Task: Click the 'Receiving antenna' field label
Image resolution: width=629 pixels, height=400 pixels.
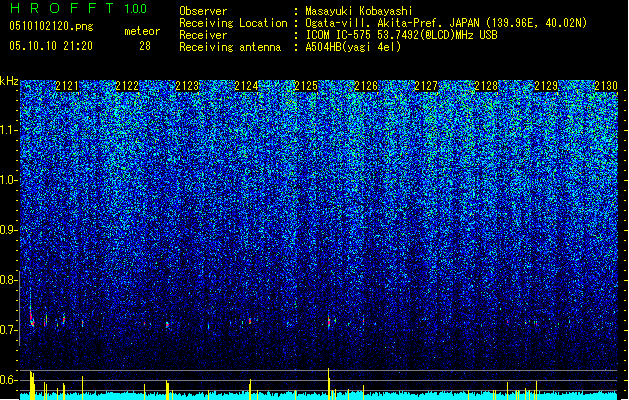Action: click(230, 47)
